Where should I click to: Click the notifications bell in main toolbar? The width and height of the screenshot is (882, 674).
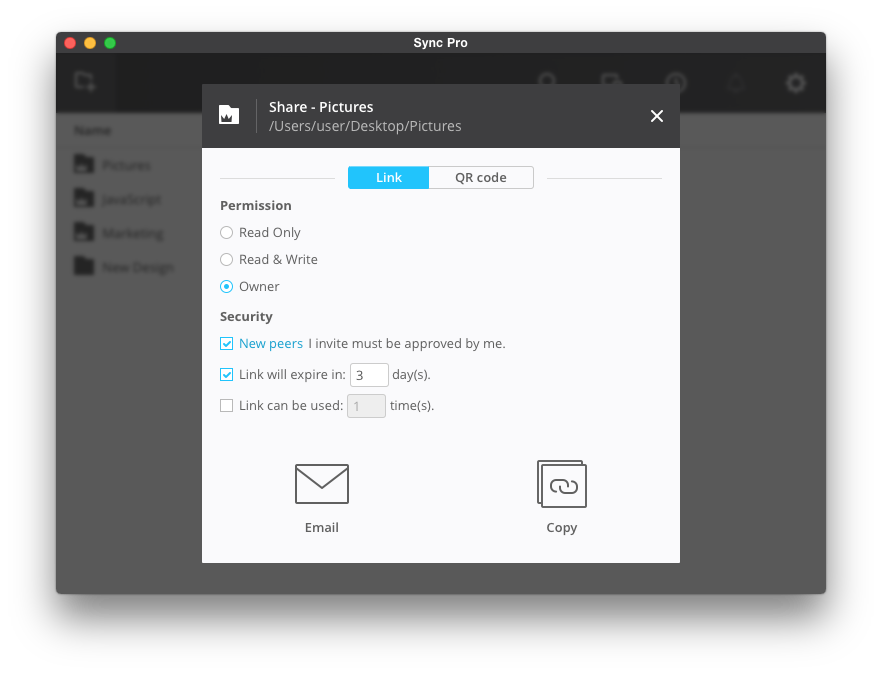click(736, 83)
